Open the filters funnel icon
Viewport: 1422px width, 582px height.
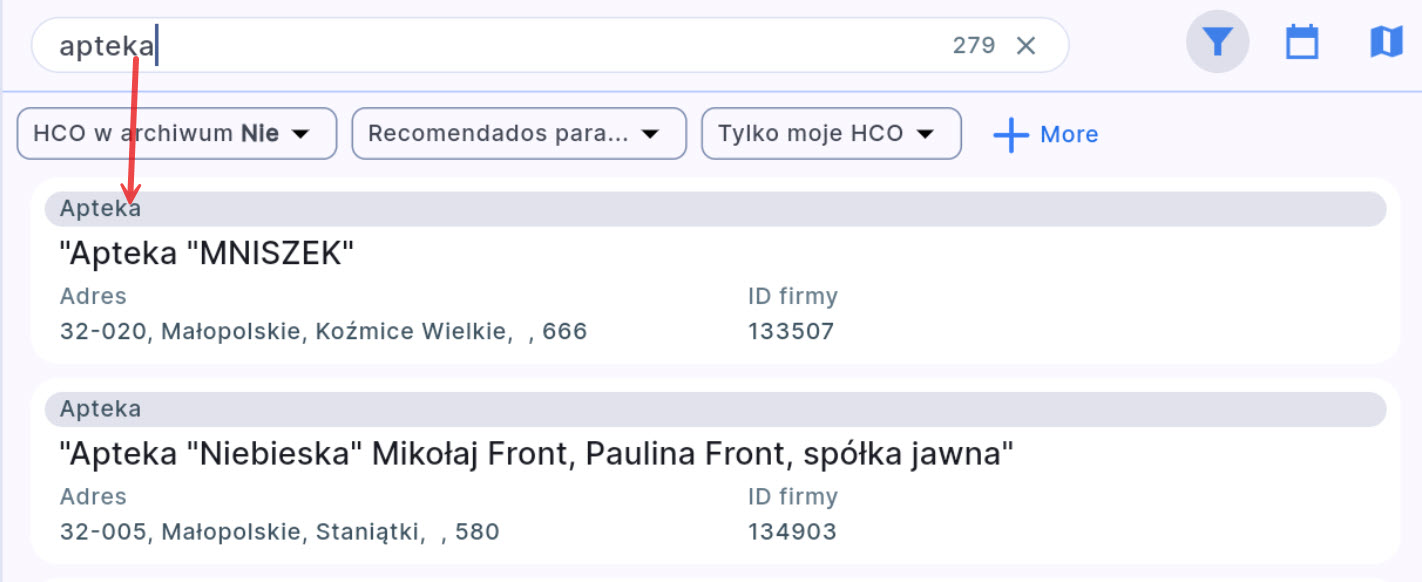click(x=1216, y=41)
